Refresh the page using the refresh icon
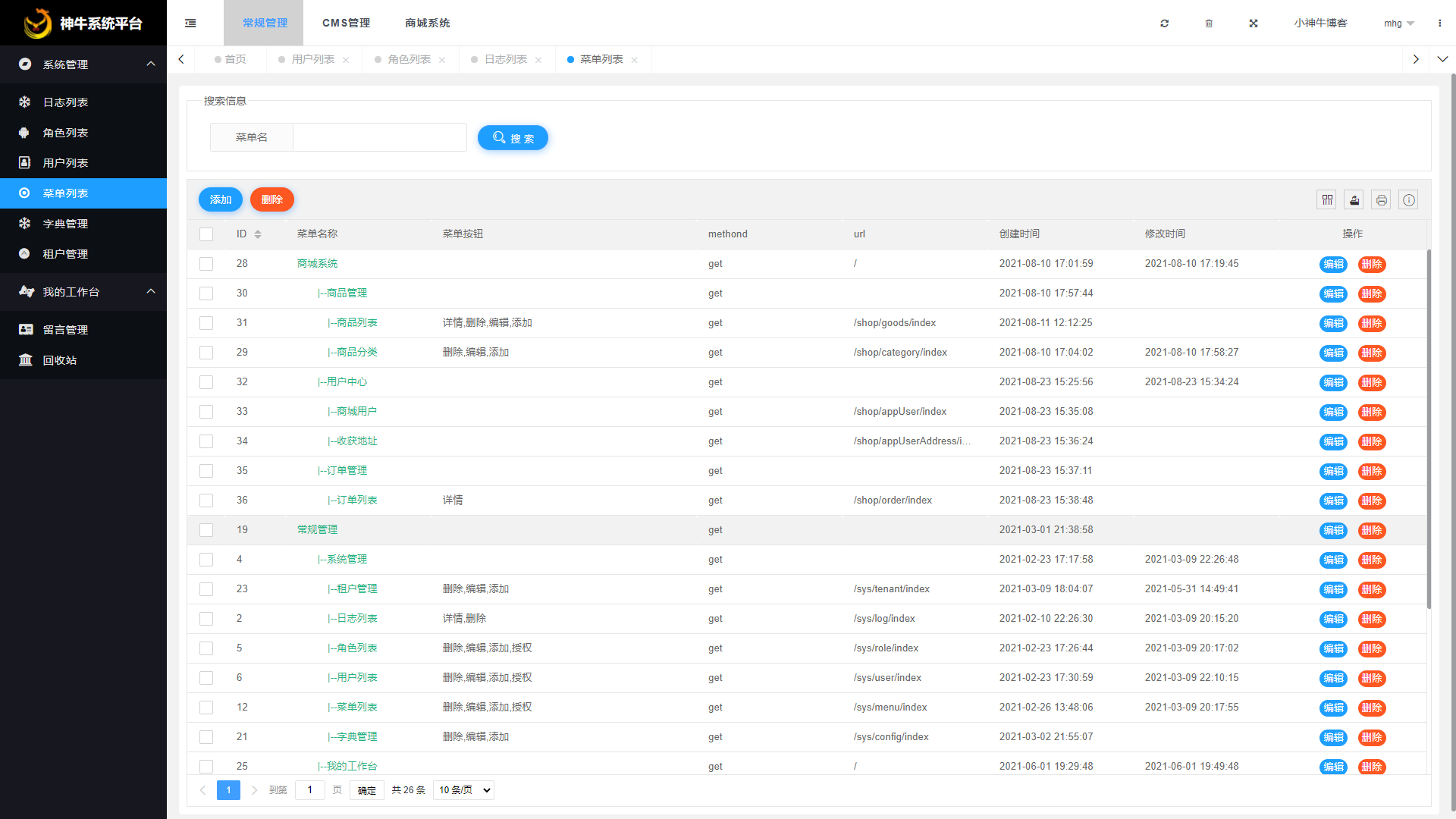 [1164, 24]
